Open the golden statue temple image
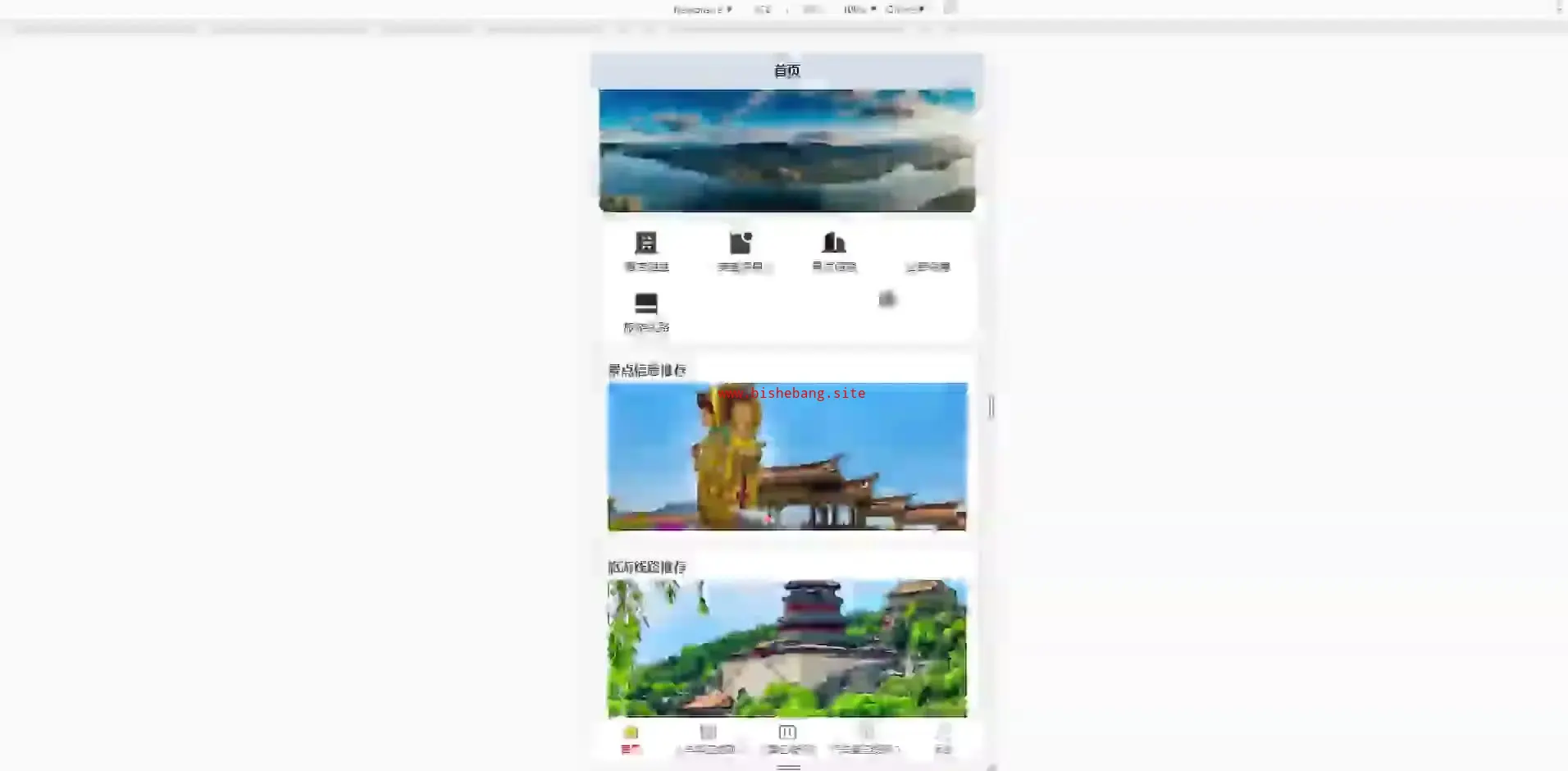Screen dimensions: 1568x771 787,457
